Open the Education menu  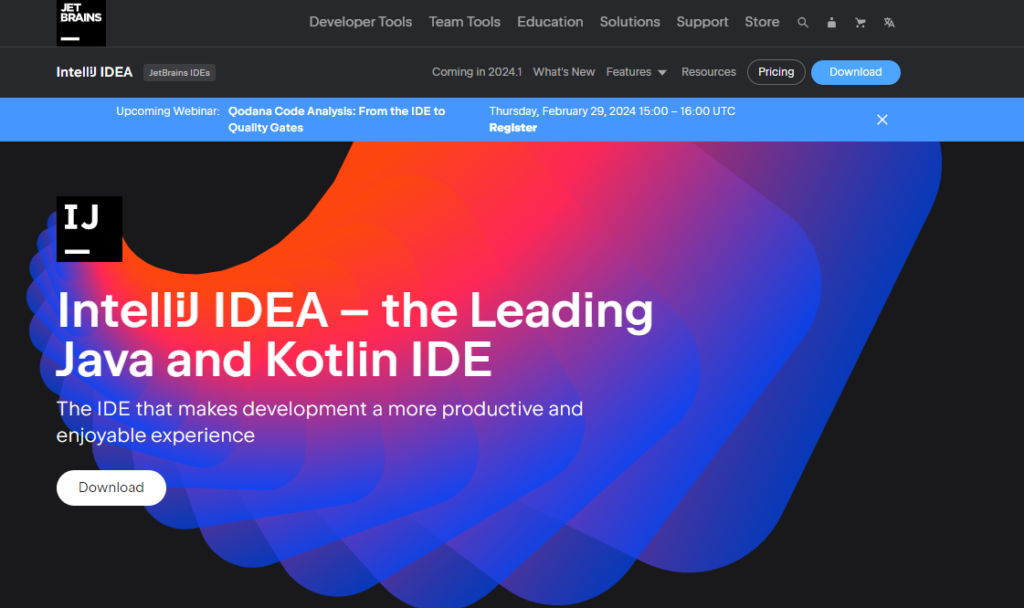click(550, 22)
